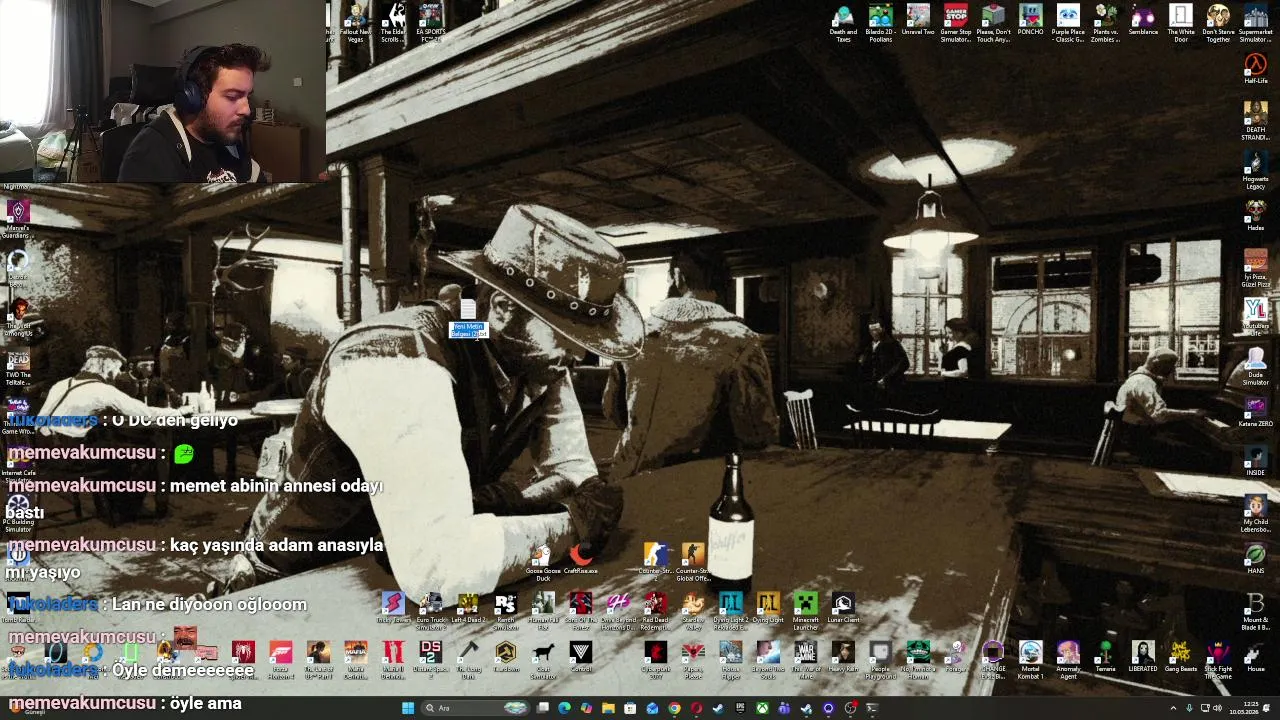
Task: Open the taskbar volume control
Action: click(x=1217, y=709)
